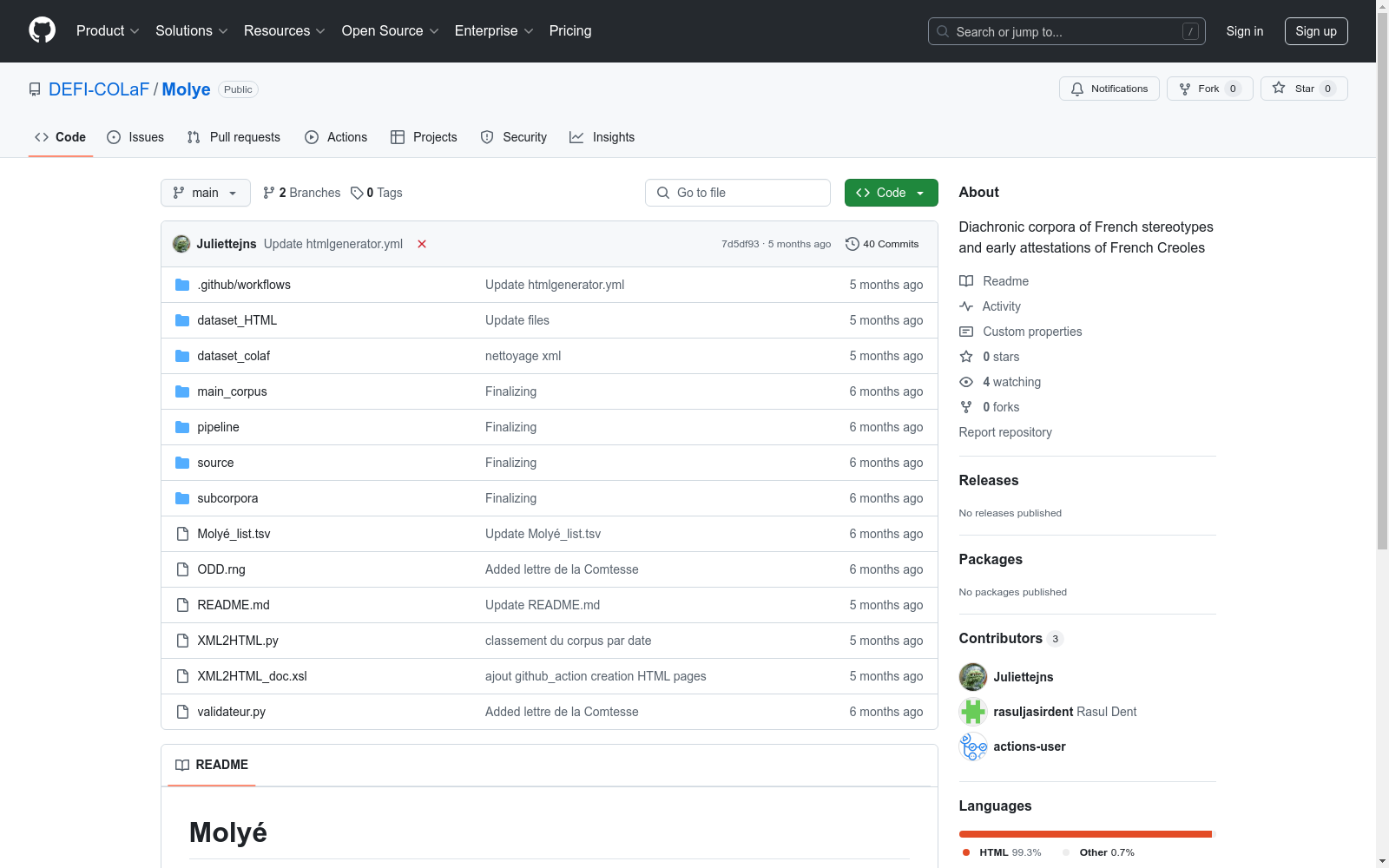Expand the Solutions menu
Image resolution: width=1389 pixels, height=868 pixels.
[192, 31]
